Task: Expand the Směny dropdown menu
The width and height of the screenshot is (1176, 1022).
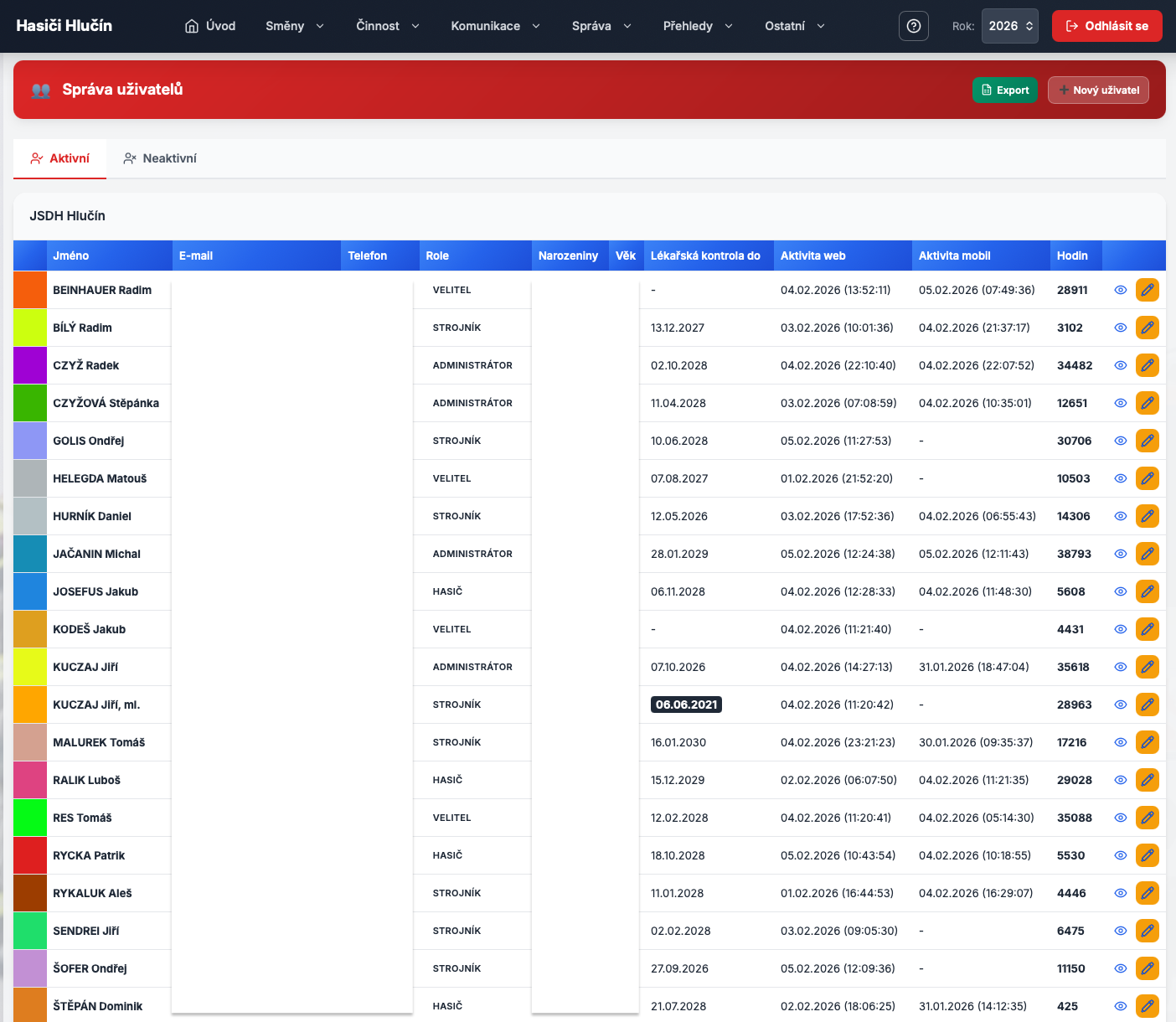Action: tap(294, 26)
